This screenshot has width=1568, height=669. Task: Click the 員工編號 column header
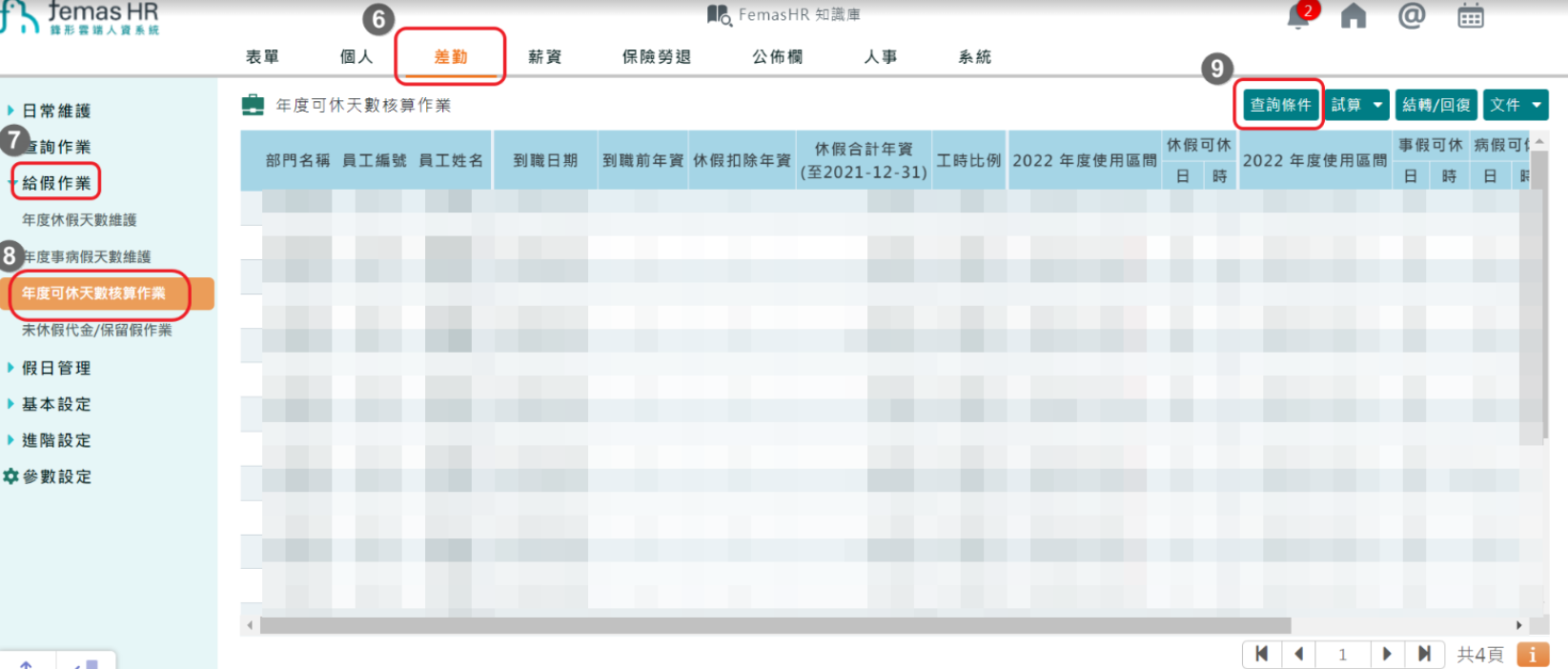pos(375,160)
